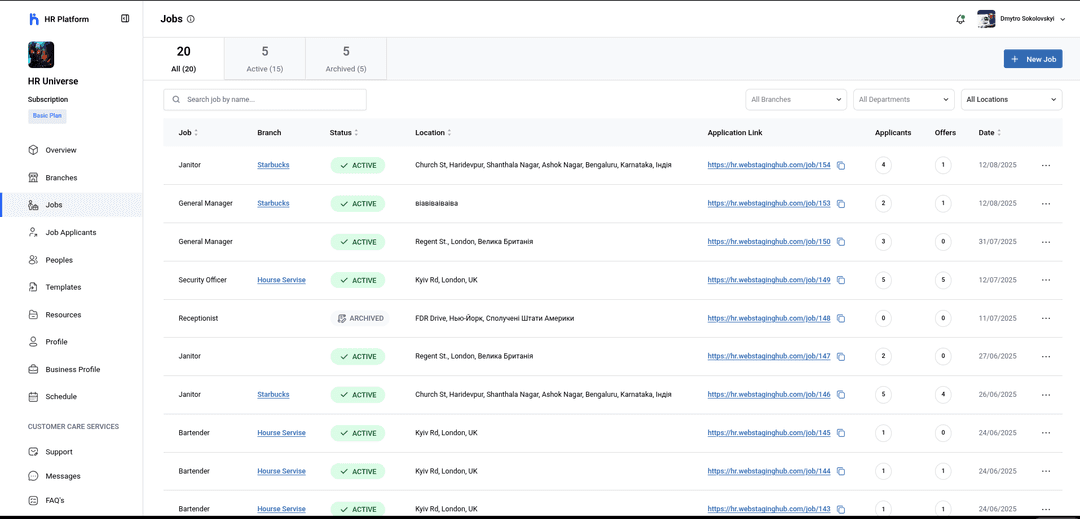Open the notifications bell
Image resolution: width=1080 pixels, height=519 pixels.
tap(960, 19)
